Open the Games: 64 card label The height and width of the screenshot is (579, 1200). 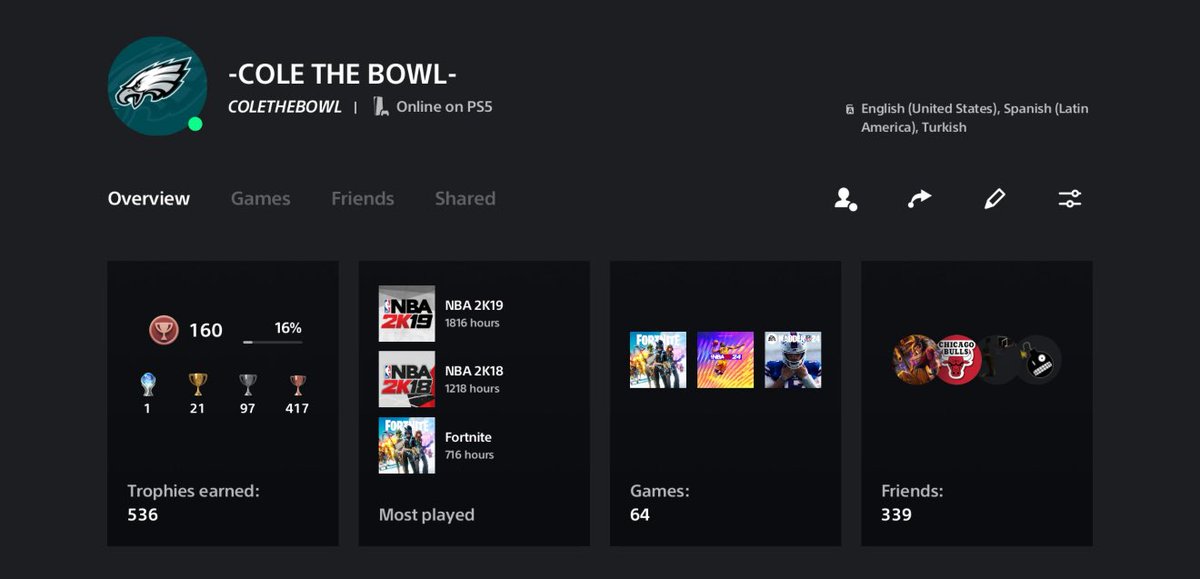(x=659, y=502)
